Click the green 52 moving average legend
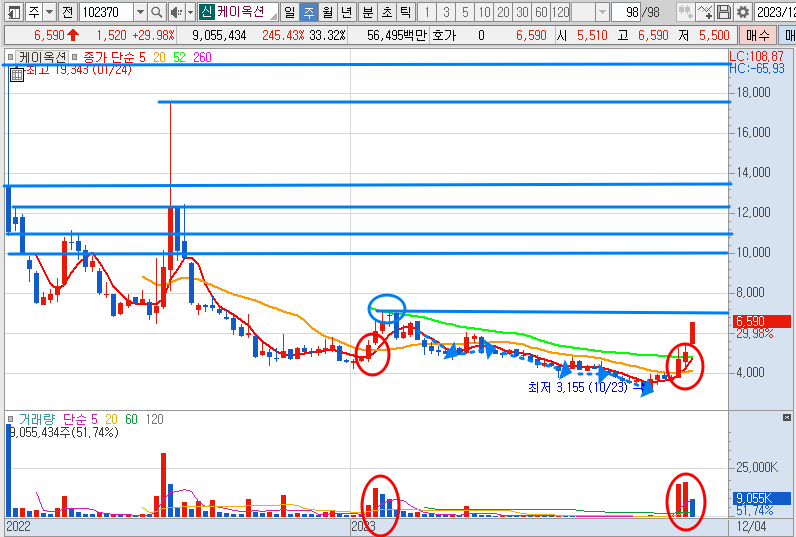This screenshot has width=796, height=537. (179, 57)
